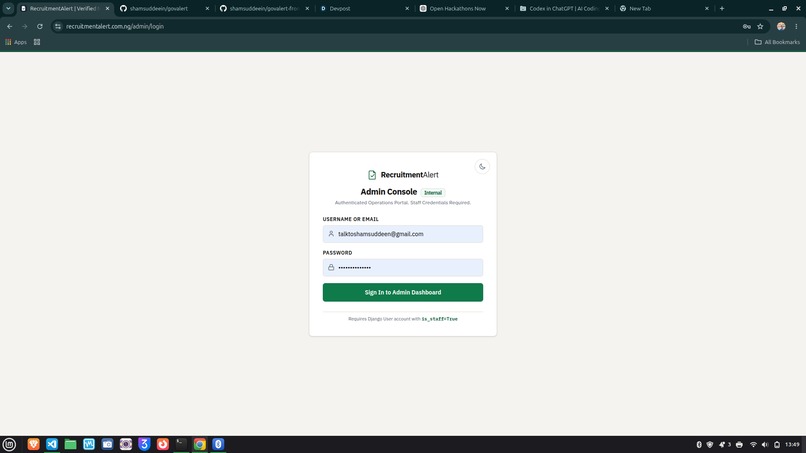Switch to the RecruitmentAlert browser tab
The image size is (806, 453).
(x=64, y=8)
